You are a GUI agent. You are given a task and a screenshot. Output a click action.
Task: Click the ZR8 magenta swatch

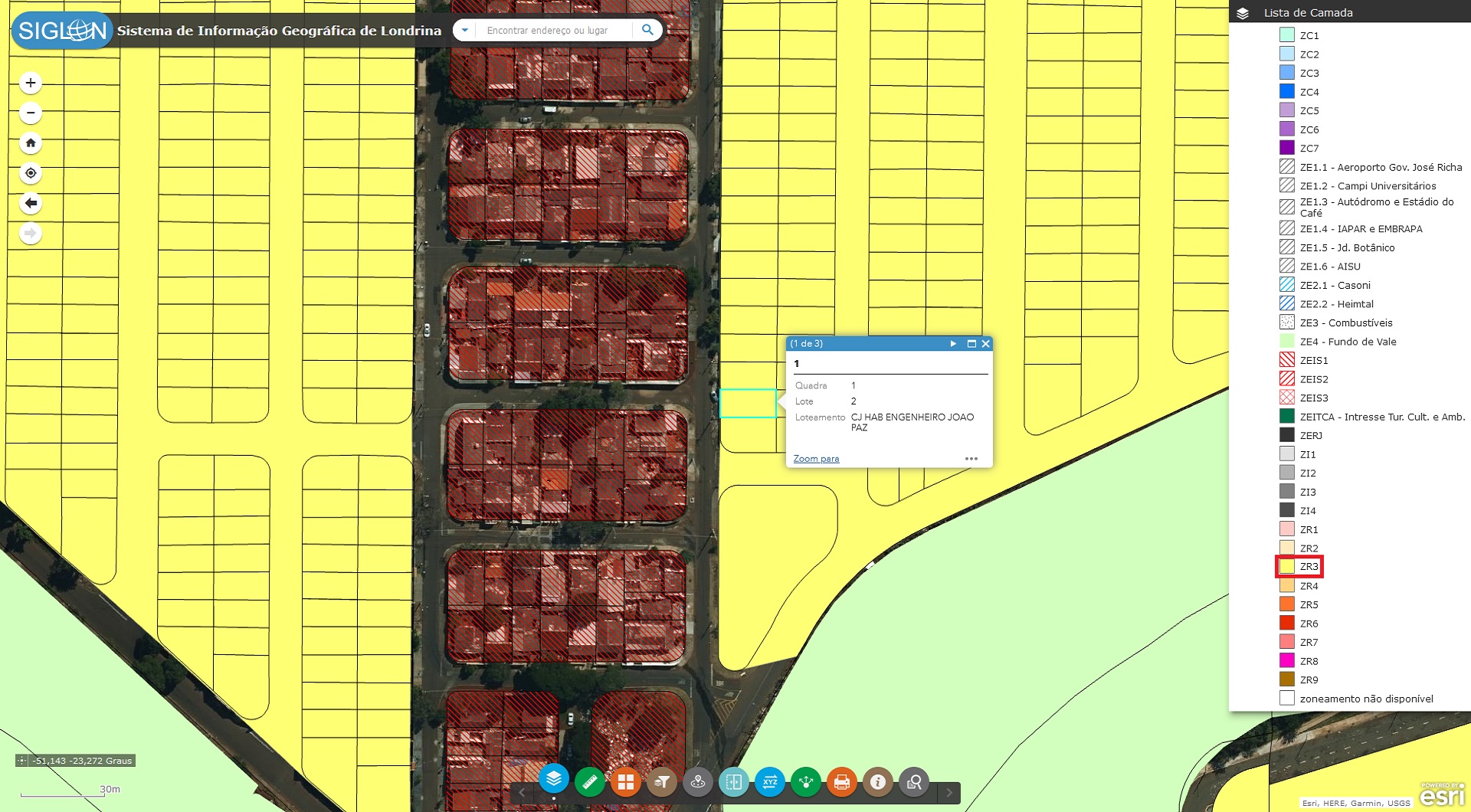coord(1287,661)
